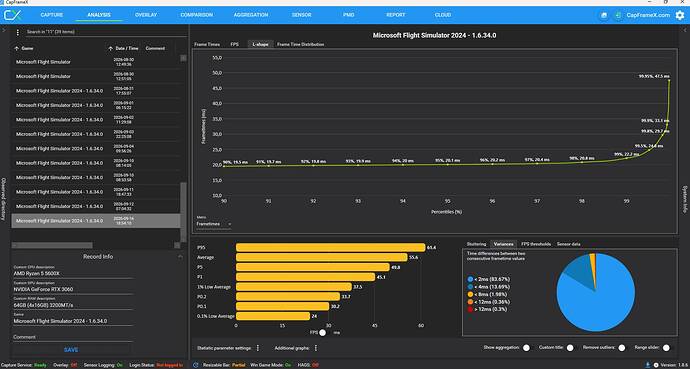Open Additional graphs three-dot menu
Screen dimensions: 690x369
(316, 348)
